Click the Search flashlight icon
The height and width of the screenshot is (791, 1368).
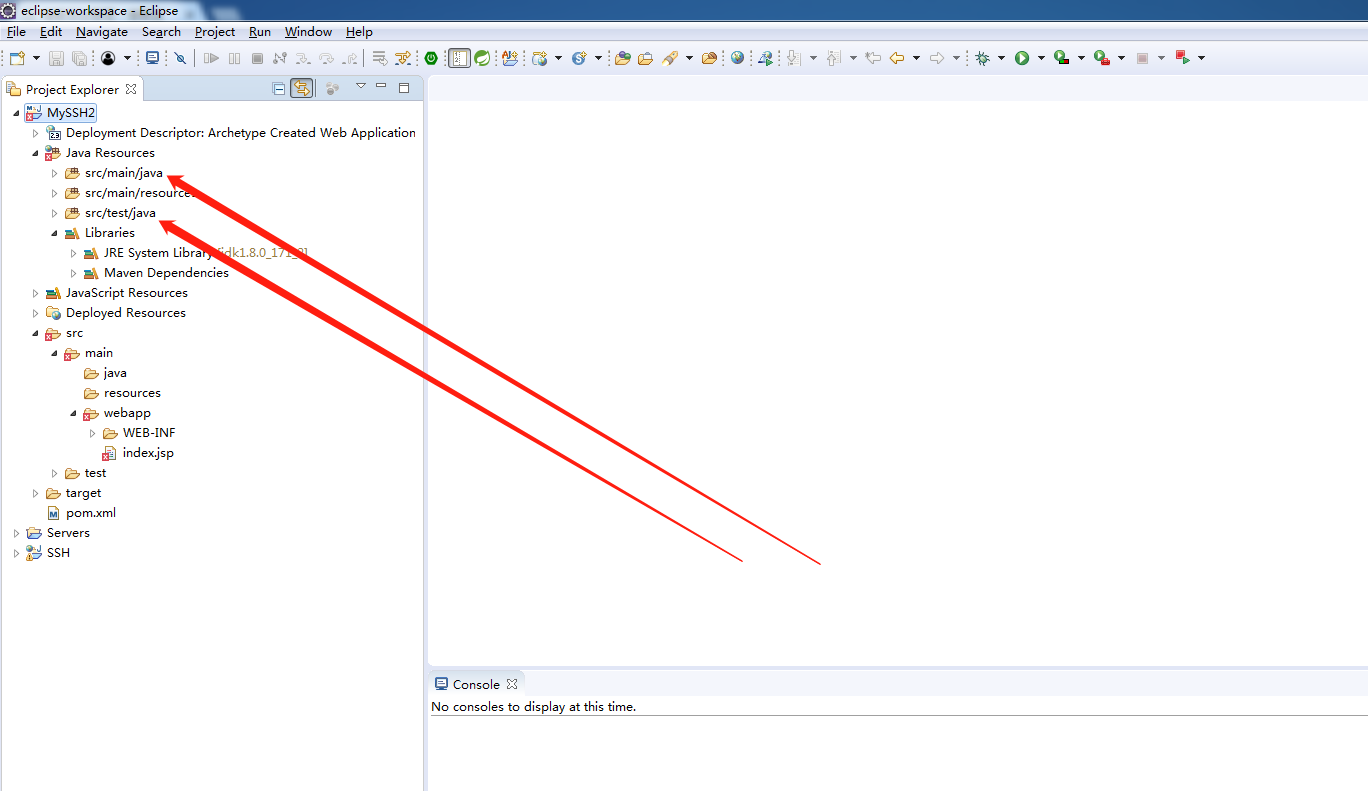(670, 58)
